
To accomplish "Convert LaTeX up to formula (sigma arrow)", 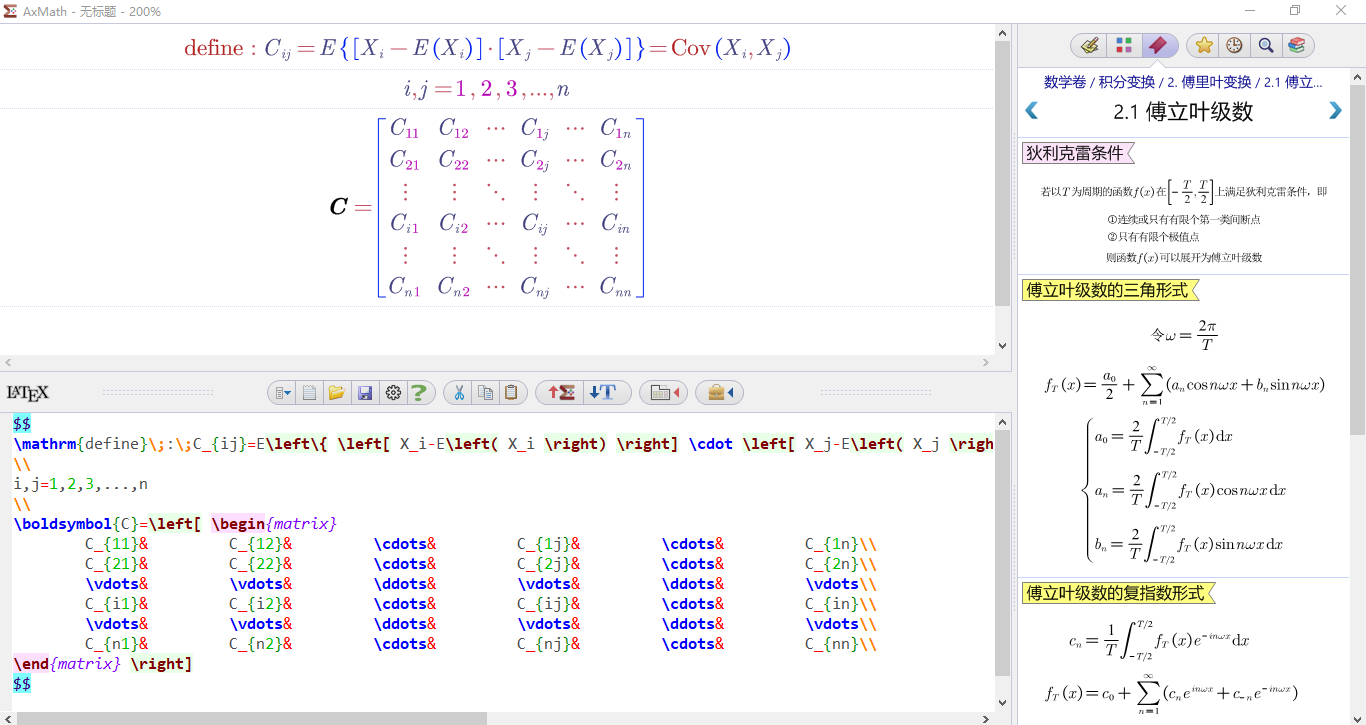I will point(561,393).
